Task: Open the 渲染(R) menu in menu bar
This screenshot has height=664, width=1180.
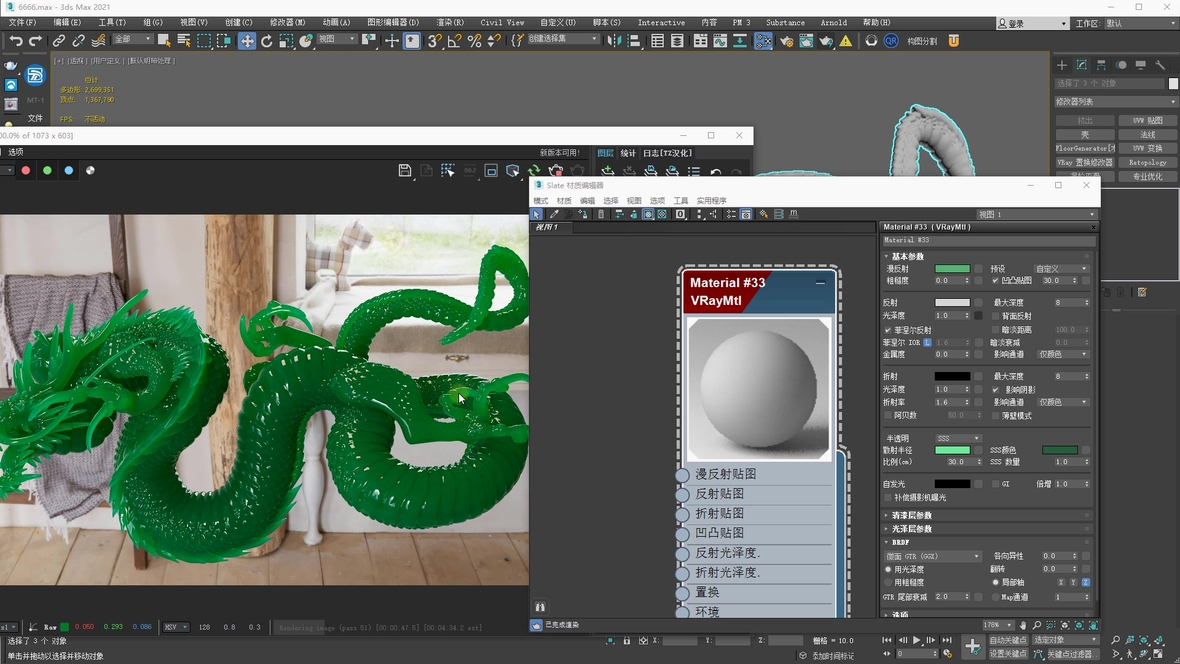Action: [450, 22]
